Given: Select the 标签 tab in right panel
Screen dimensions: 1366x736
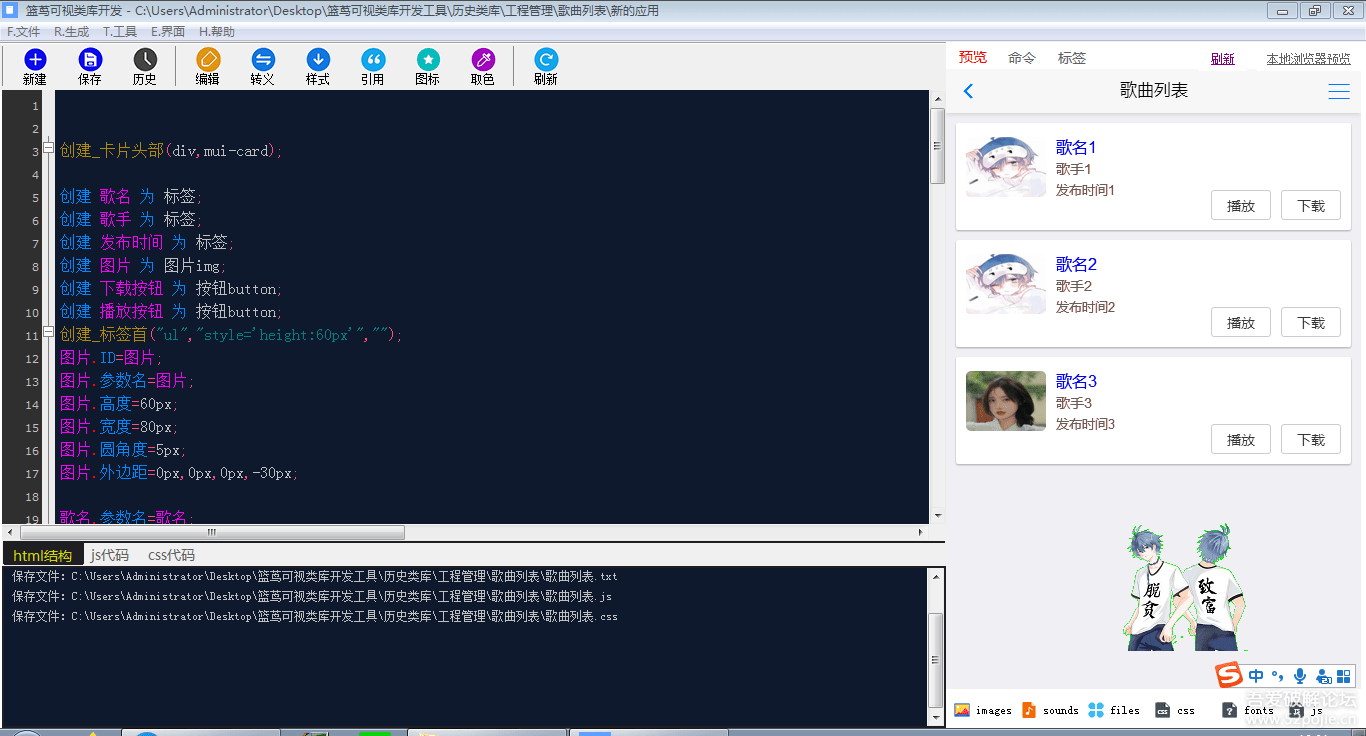Looking at the screenshot, I should click(1072, 58).
